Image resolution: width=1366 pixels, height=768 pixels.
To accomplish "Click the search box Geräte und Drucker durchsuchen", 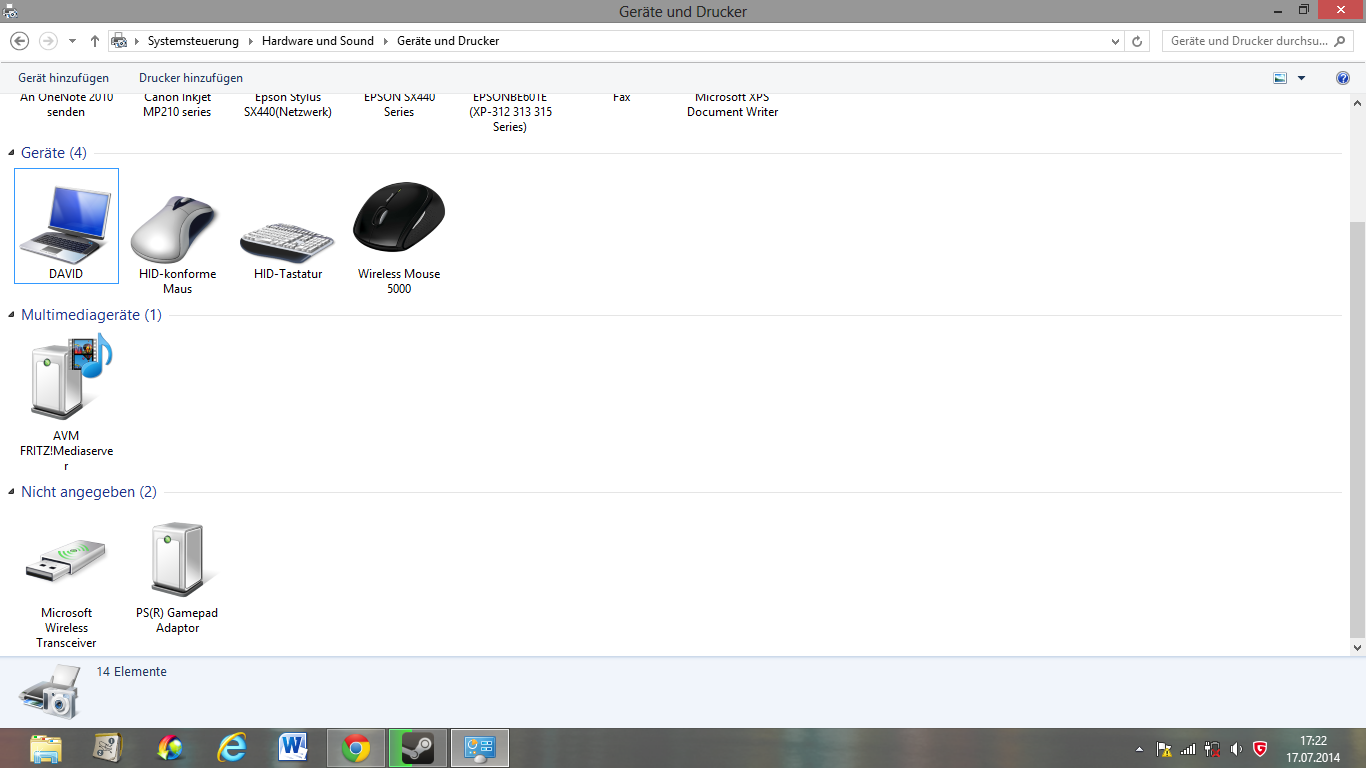I will (1259, 41).
